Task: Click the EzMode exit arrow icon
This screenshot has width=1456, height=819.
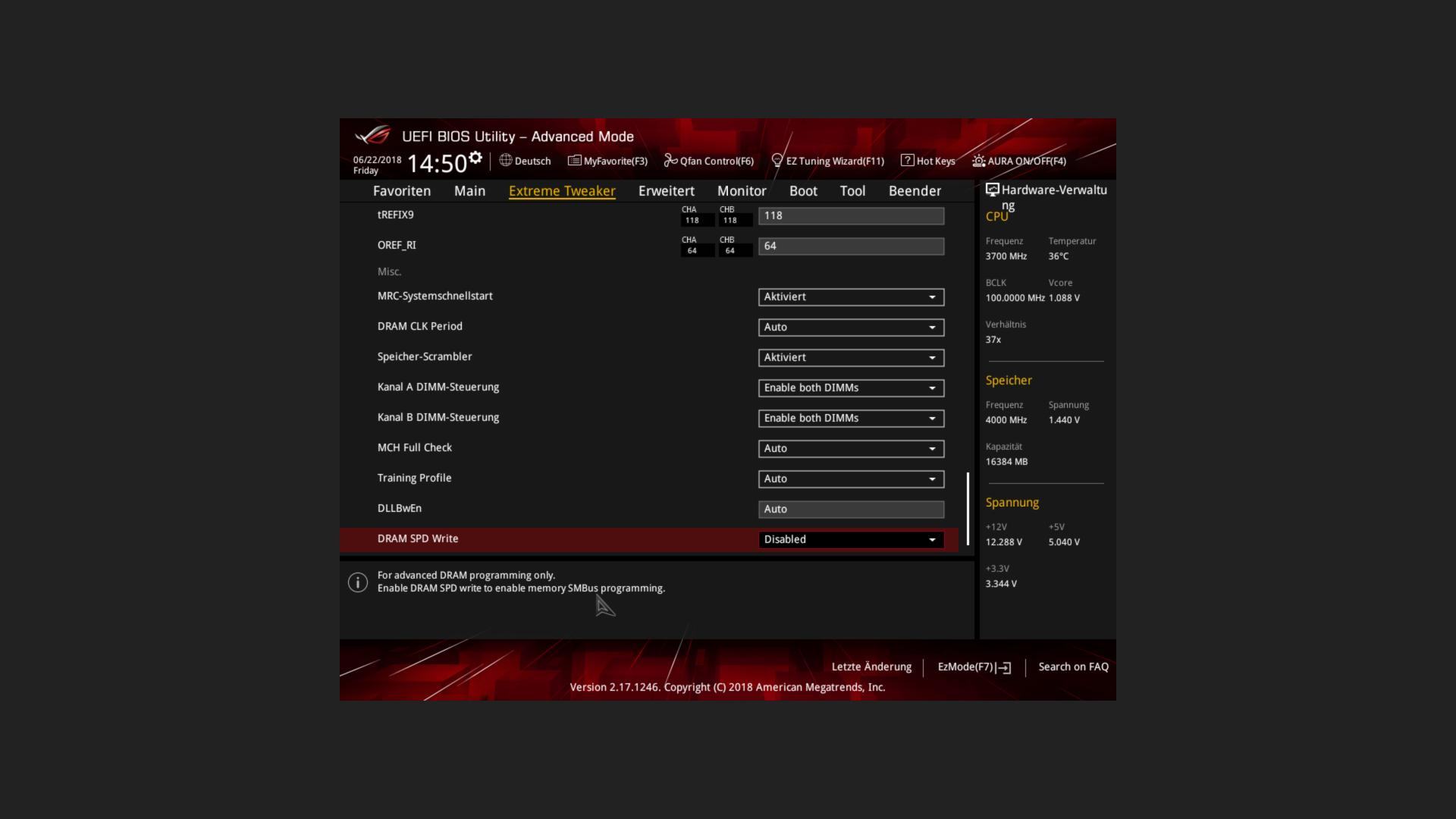Action: pos(1004,667)
